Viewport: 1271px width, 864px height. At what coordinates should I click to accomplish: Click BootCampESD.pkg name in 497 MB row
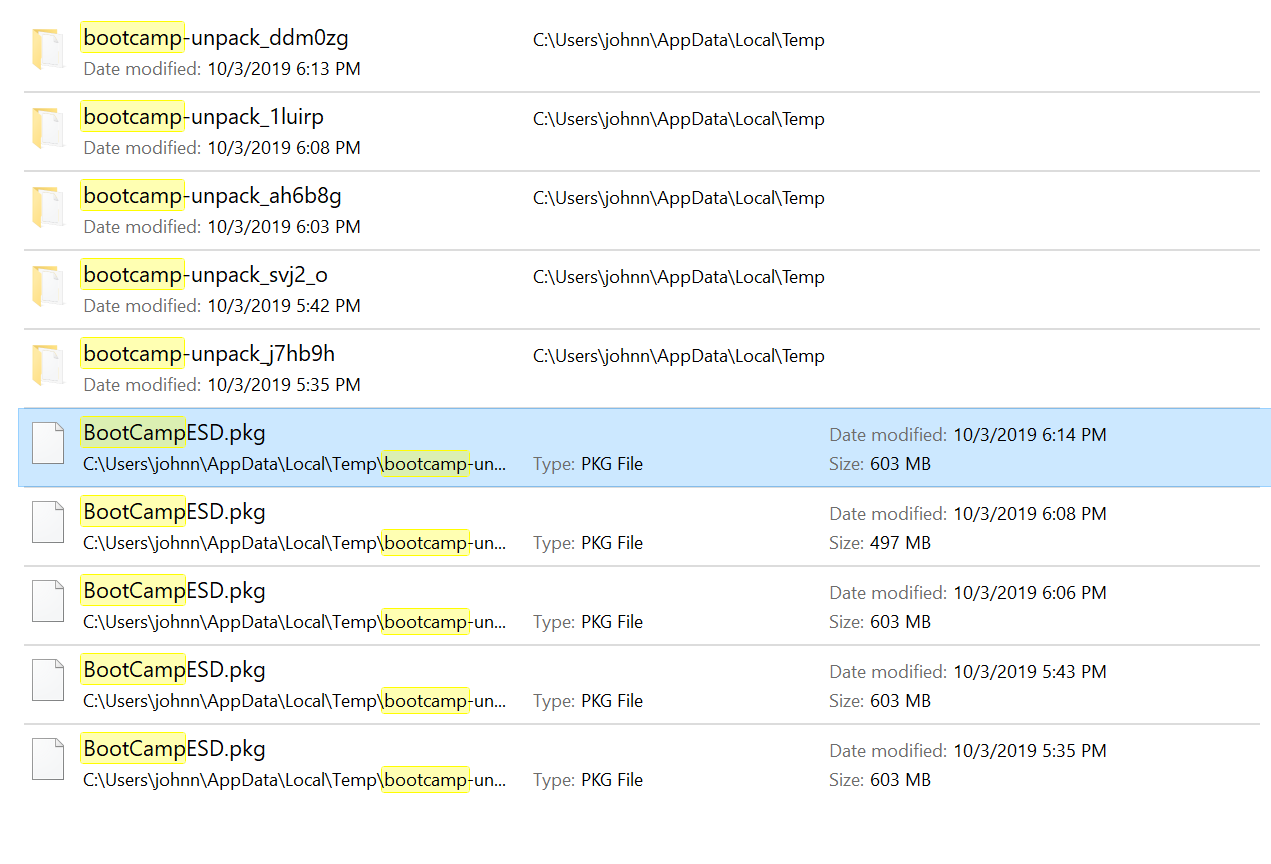(x=174, y=512)
